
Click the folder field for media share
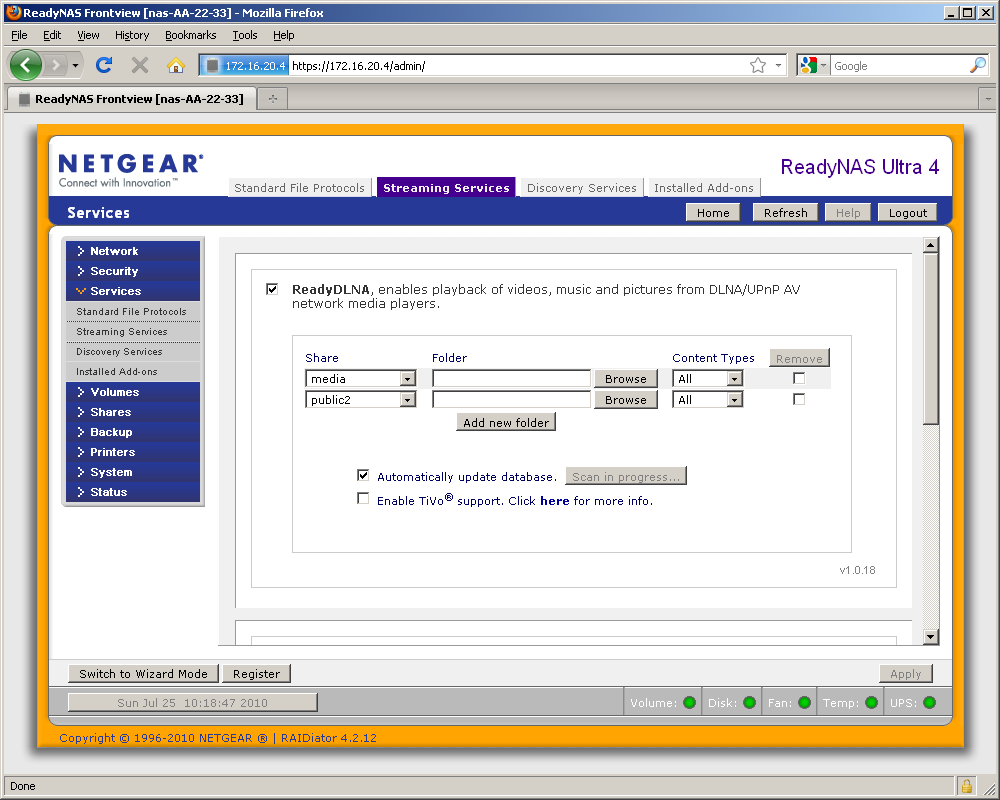coord(511,378)
